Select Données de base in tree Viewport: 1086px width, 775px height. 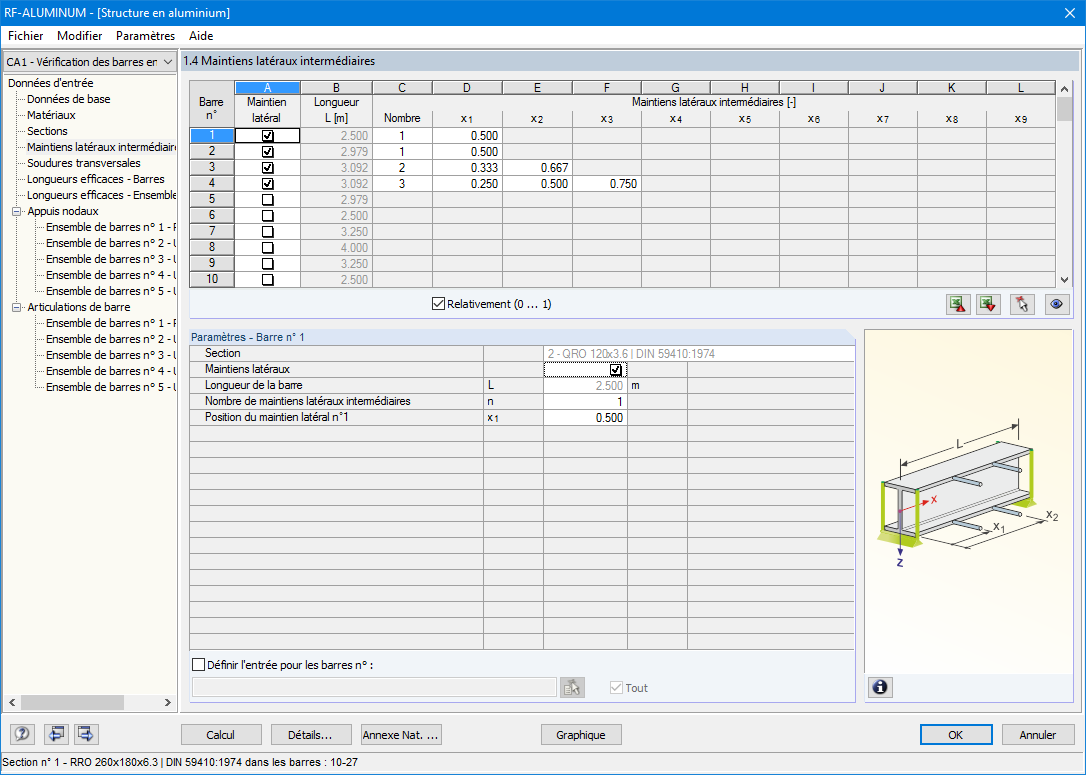click(x=69, y=99)
